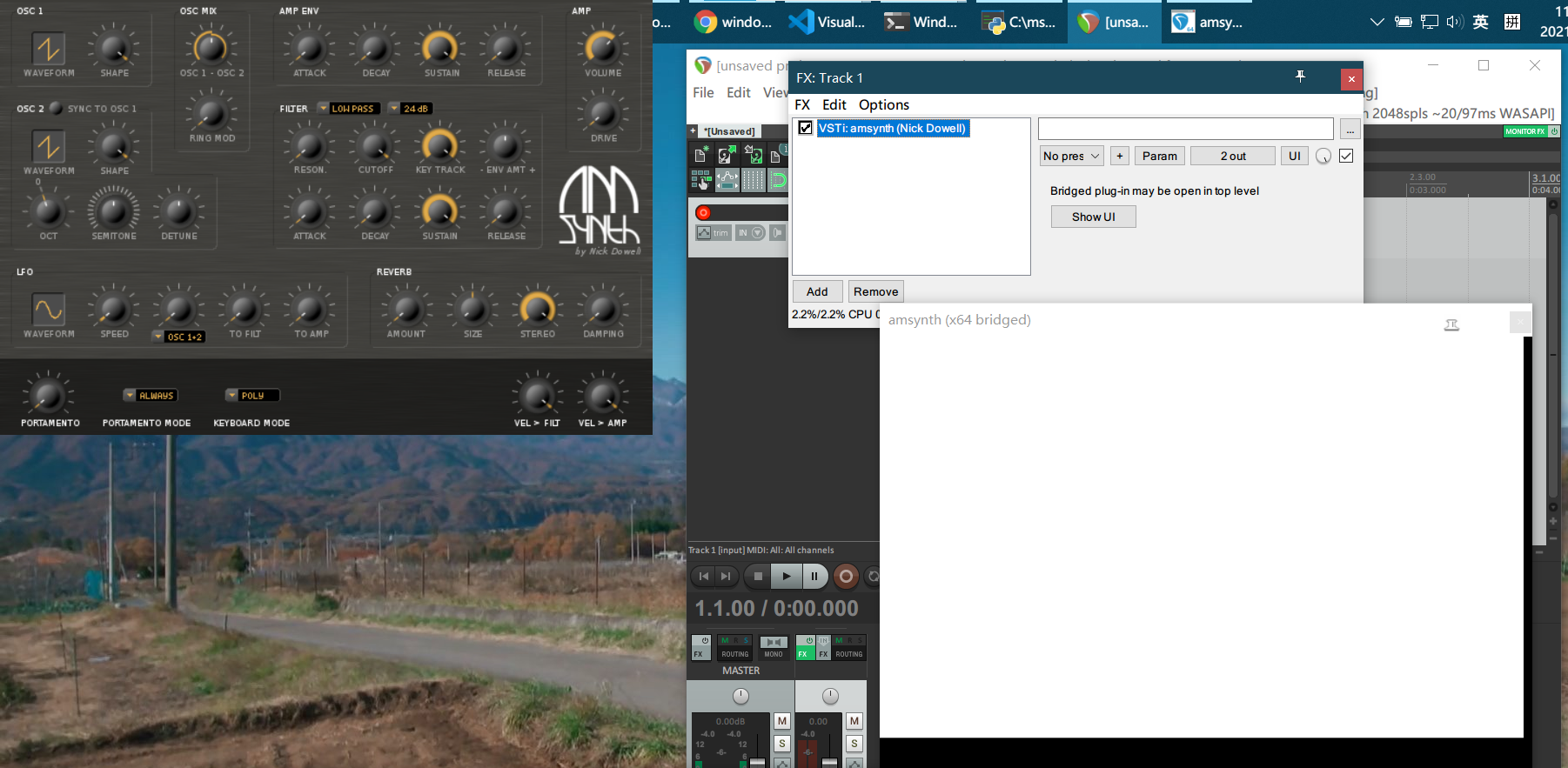
Task: Go to start of project transport button
Action: (x=703, y=576)
